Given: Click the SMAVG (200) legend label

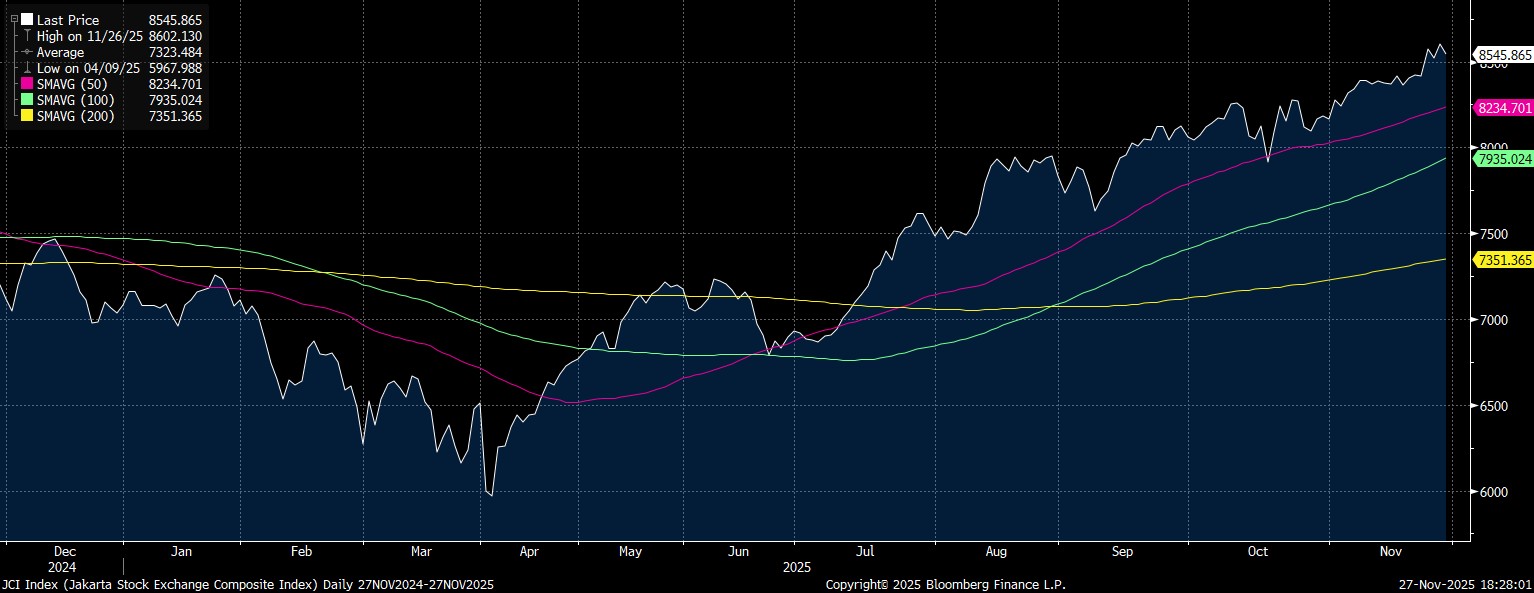Looking at the screenshot, I should tap(75, 116).
